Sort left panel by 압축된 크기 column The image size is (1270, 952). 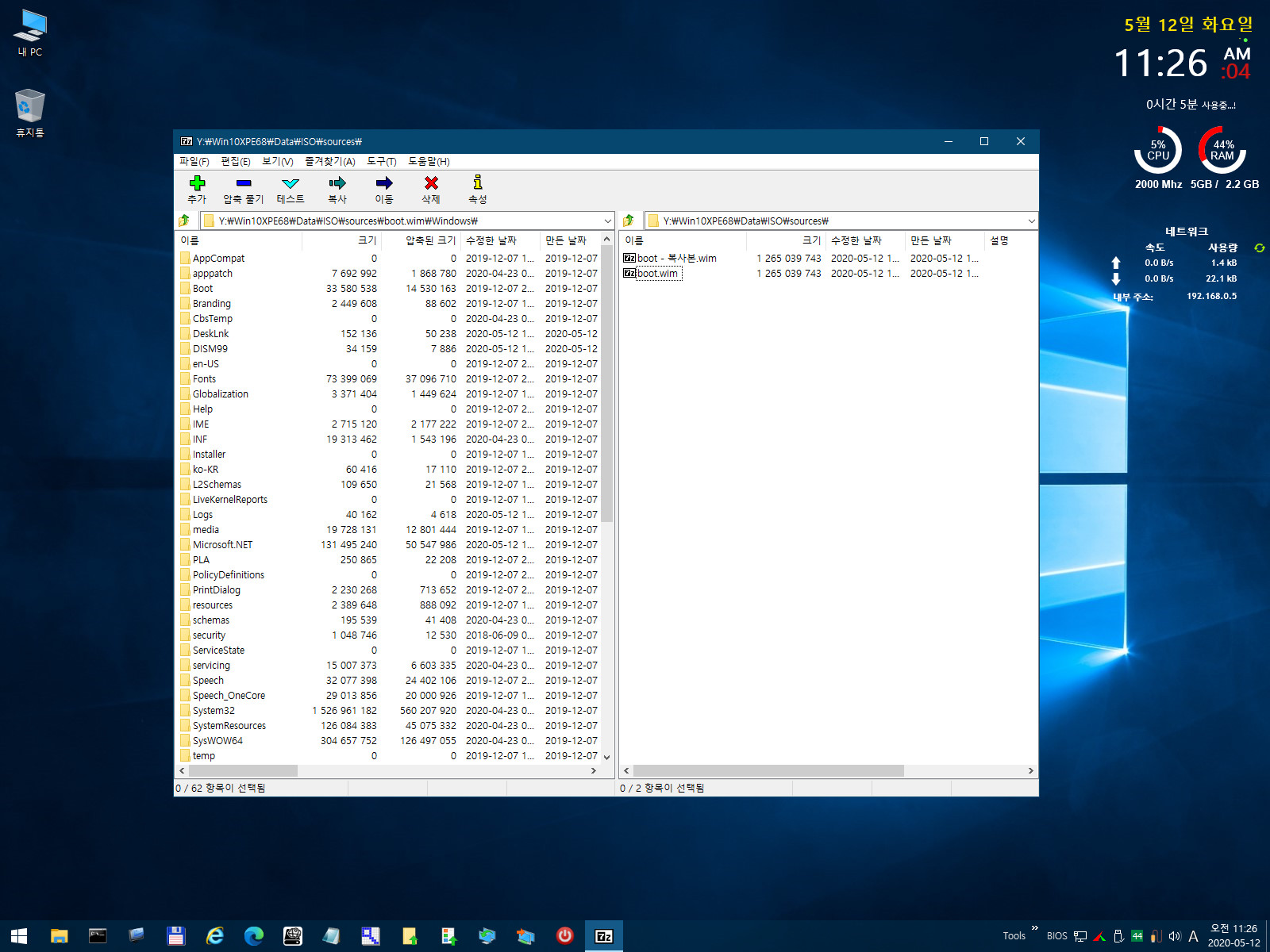[421, 240]
